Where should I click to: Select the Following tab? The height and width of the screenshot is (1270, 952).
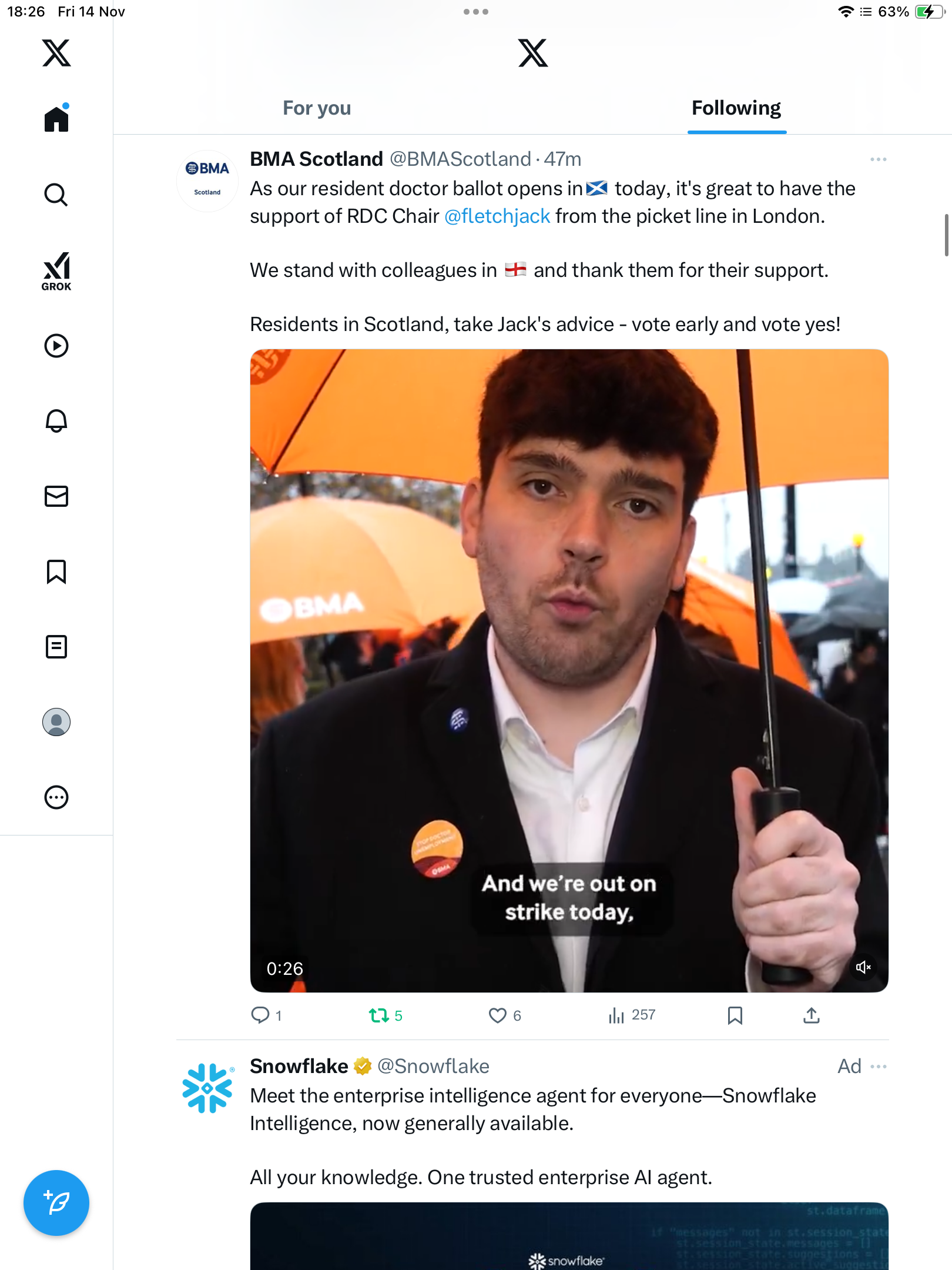click(x=736, y=108)
